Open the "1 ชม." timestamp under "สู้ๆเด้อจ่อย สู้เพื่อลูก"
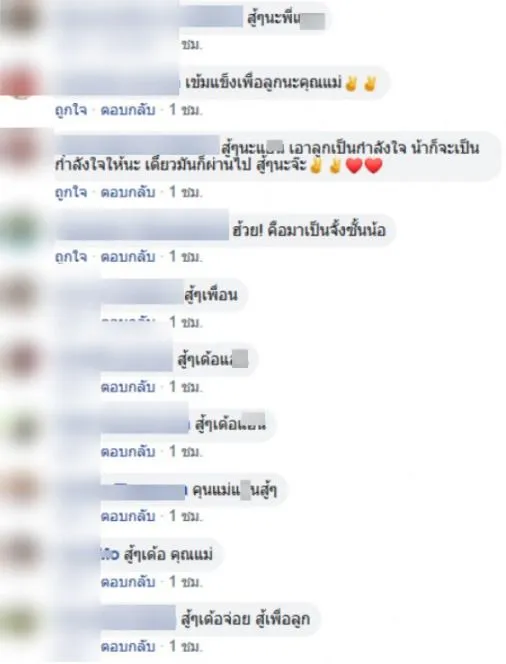This screenshot has width=506, height=664. [x=185, y=647]
